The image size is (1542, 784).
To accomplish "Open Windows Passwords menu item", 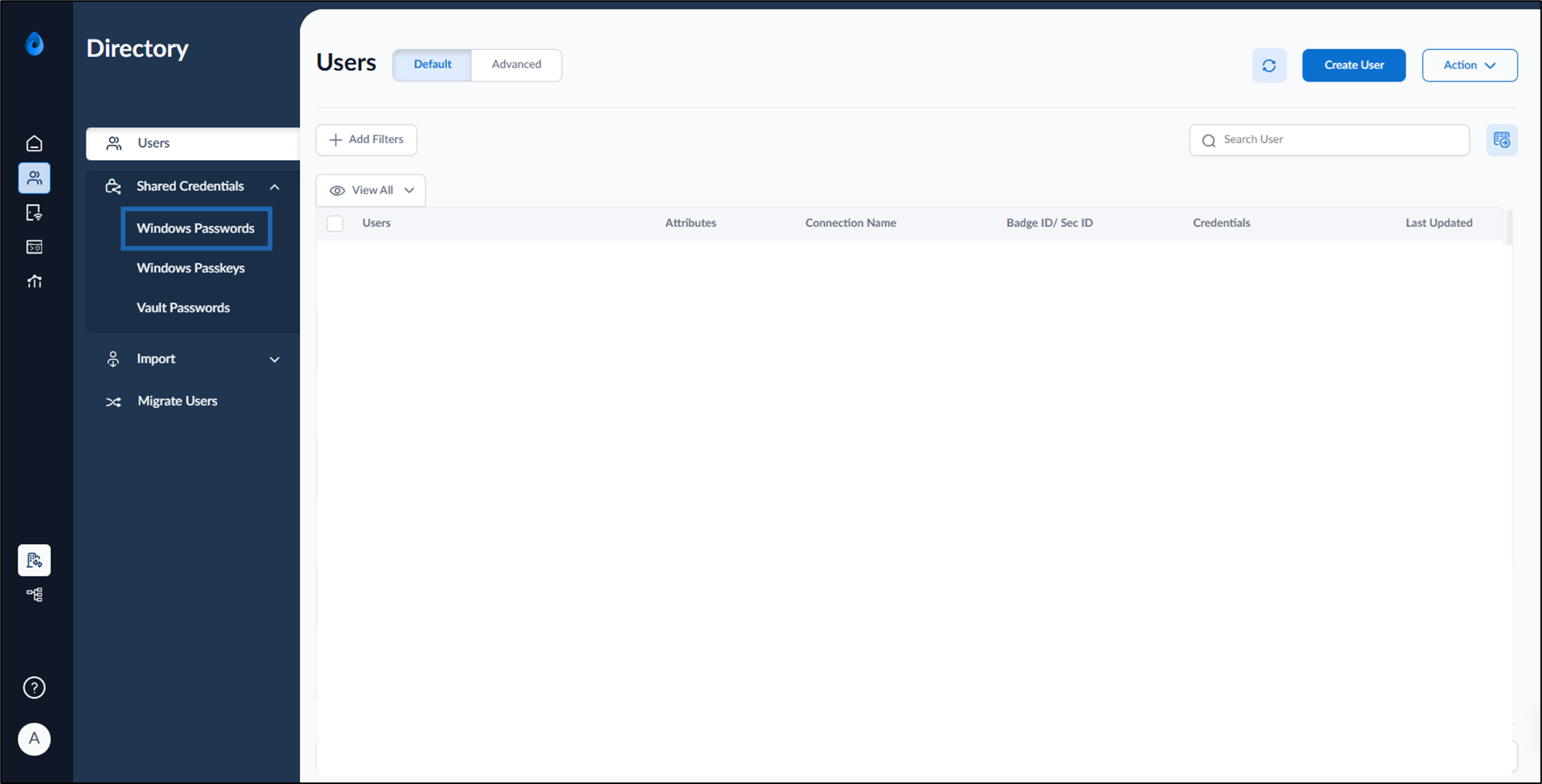I will point(195,229).
